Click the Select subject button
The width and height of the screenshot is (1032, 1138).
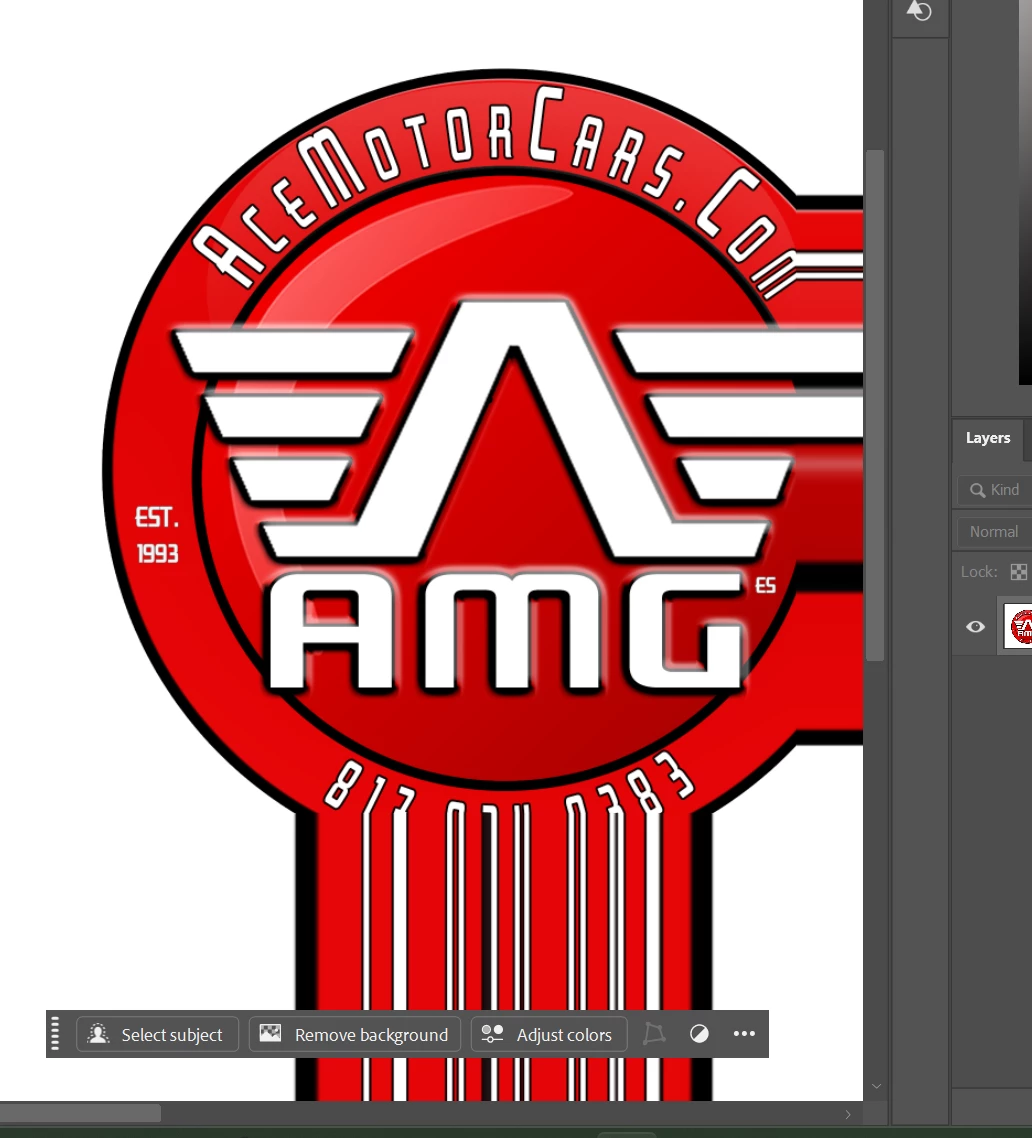(157, 1034)
